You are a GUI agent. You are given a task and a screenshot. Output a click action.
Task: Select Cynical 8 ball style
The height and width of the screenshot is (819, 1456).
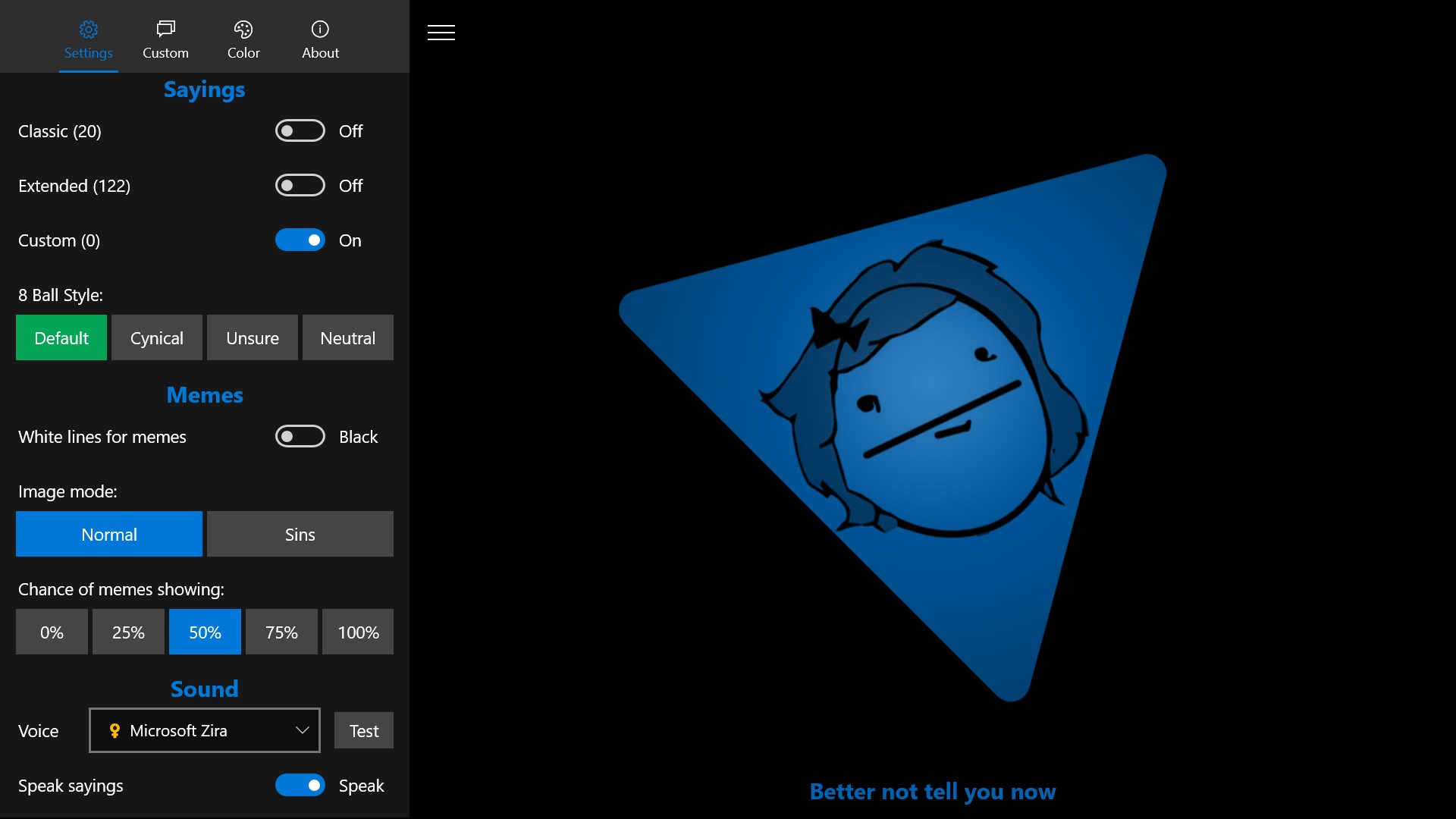(157, 338)
